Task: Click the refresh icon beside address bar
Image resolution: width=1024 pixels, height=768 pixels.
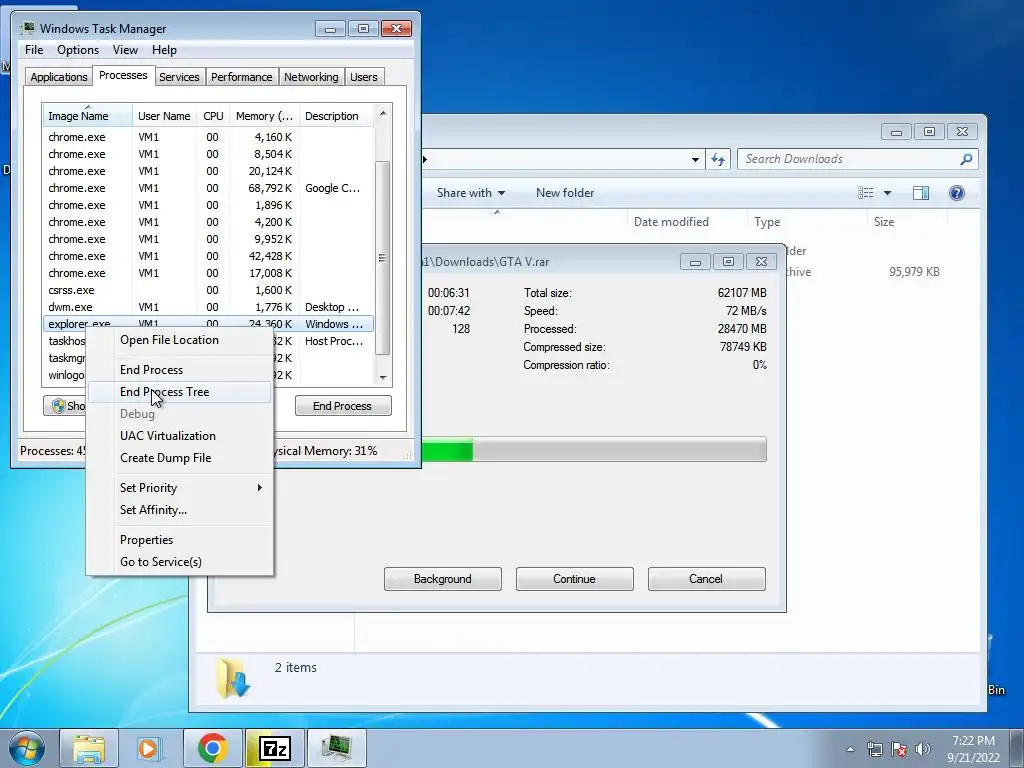Action: click(x=718, y=159)
